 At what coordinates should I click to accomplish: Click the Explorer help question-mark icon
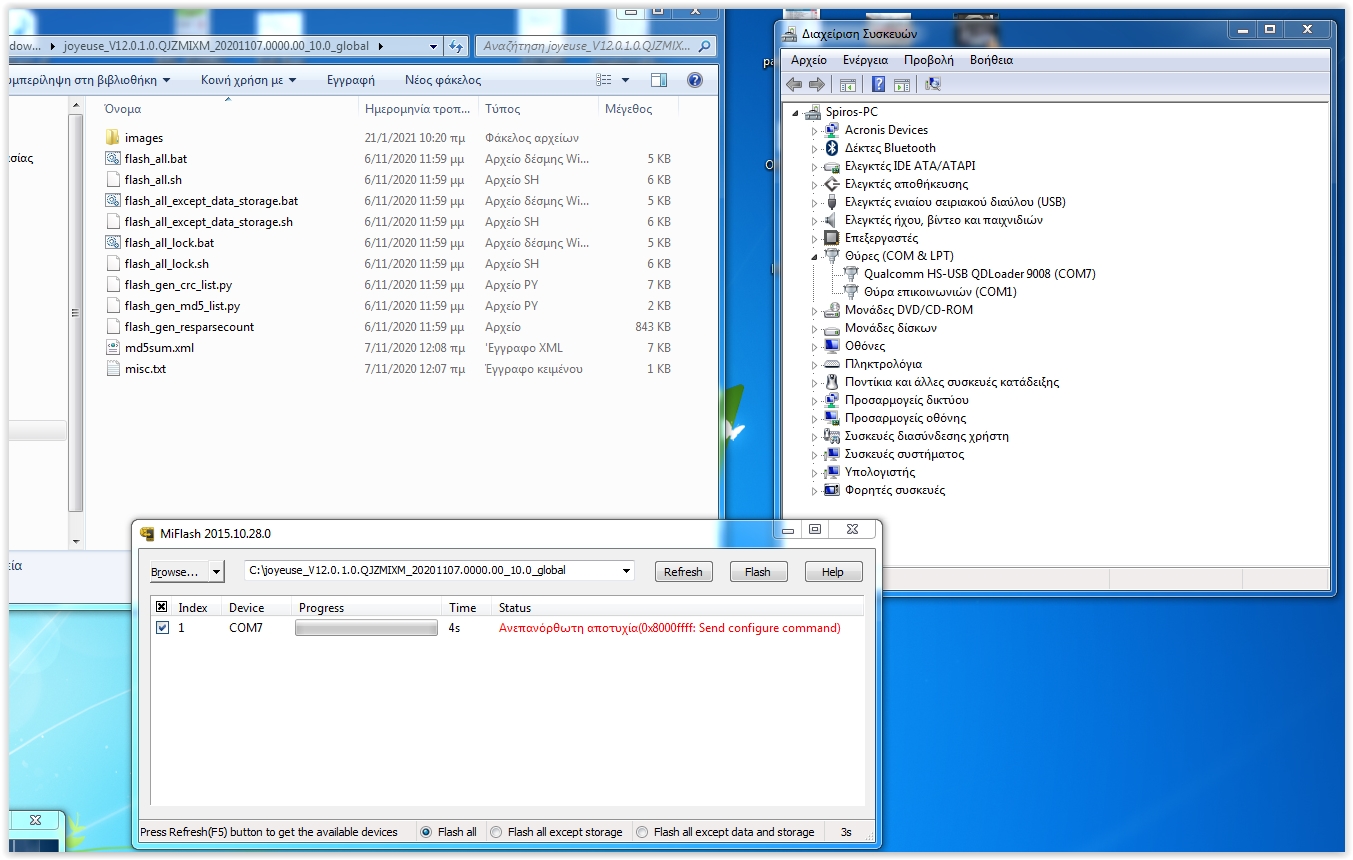click(x=695, y=80)
